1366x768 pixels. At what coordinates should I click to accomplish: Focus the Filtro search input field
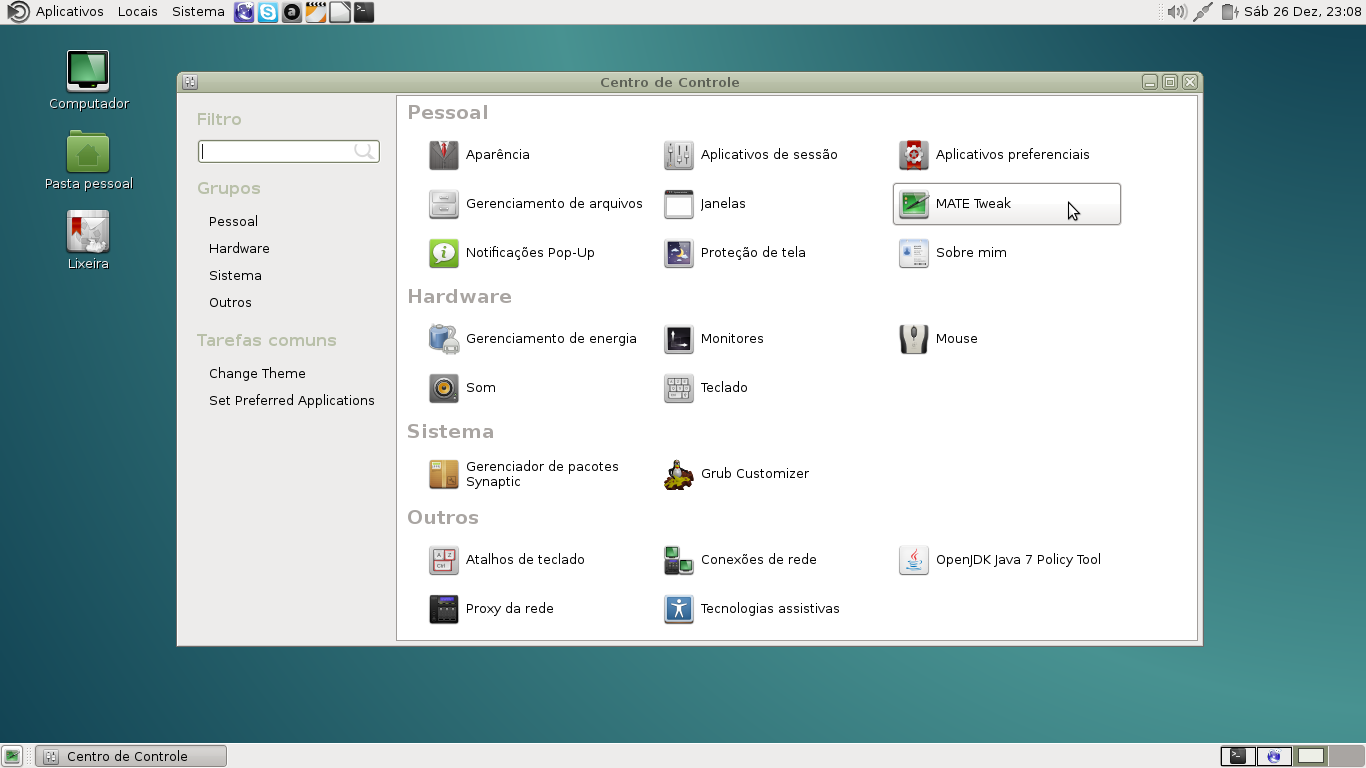(288, 151)
